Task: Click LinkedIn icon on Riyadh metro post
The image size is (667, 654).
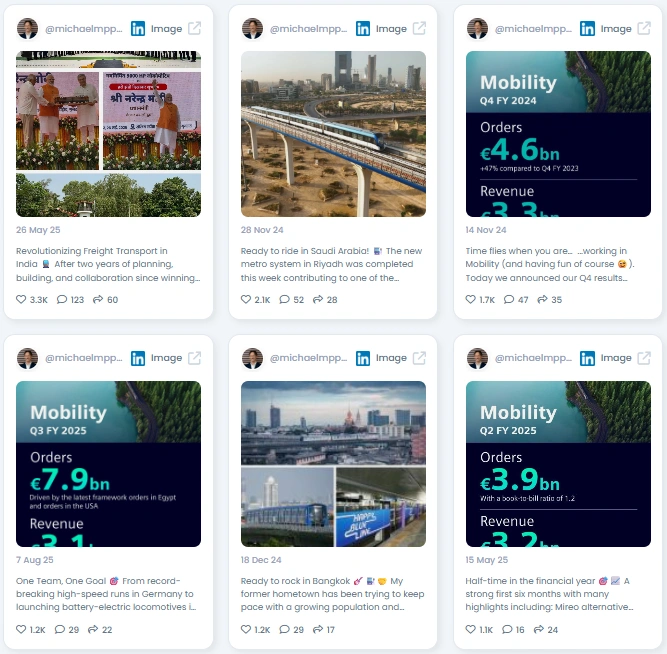Action: click(362, 29)
